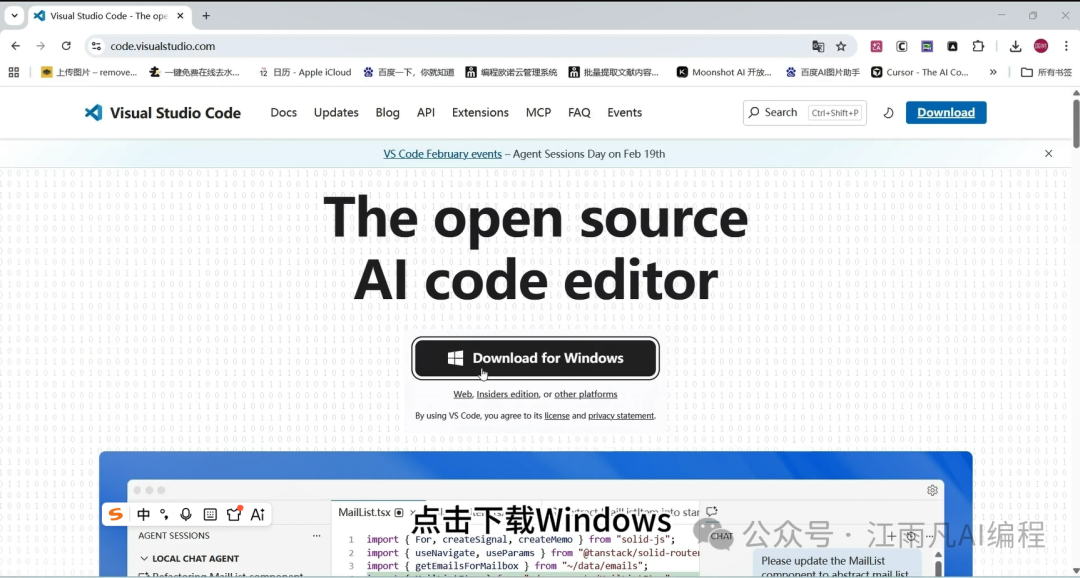Open the MCP page

[538, 112]
